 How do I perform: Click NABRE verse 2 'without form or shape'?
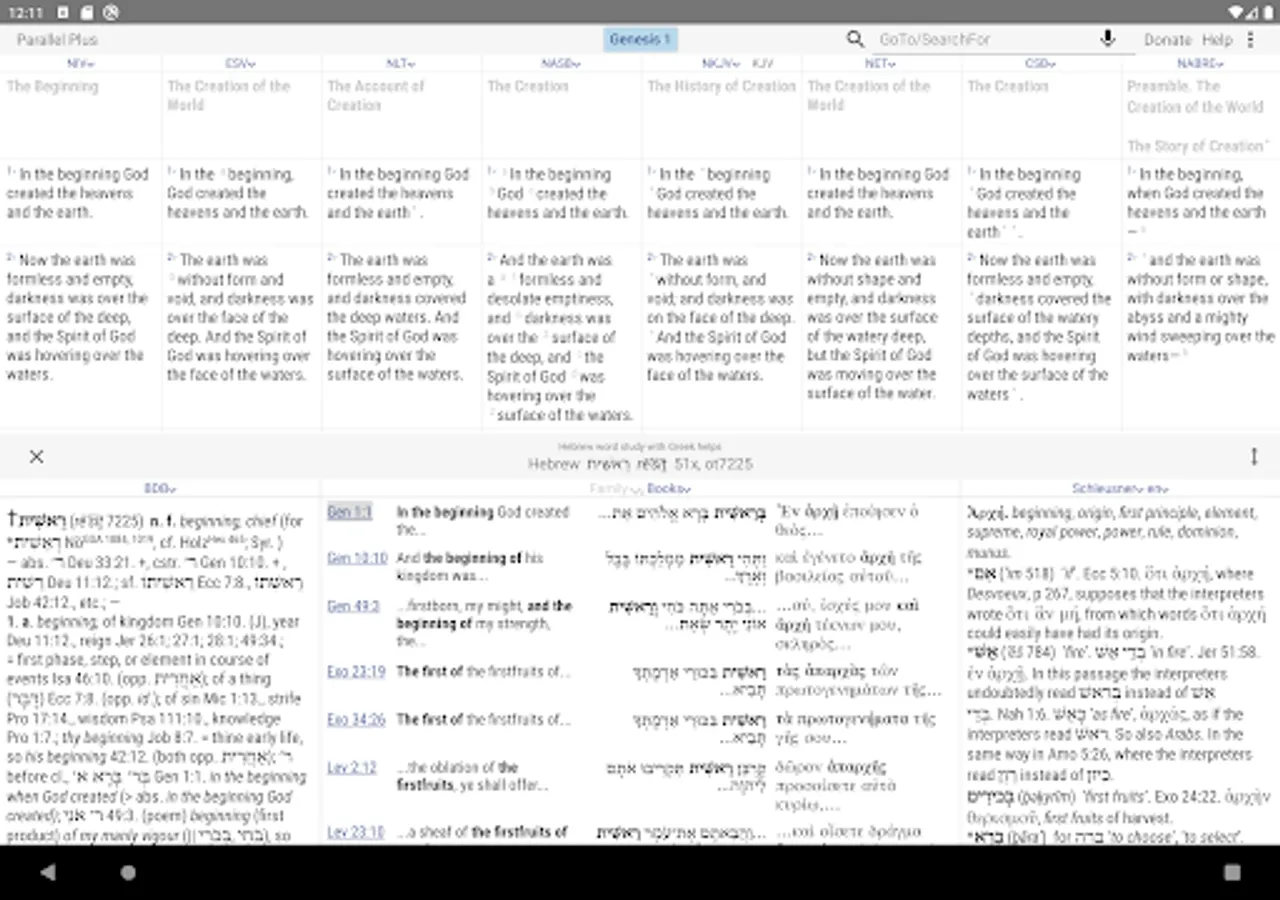point(1197,280)
